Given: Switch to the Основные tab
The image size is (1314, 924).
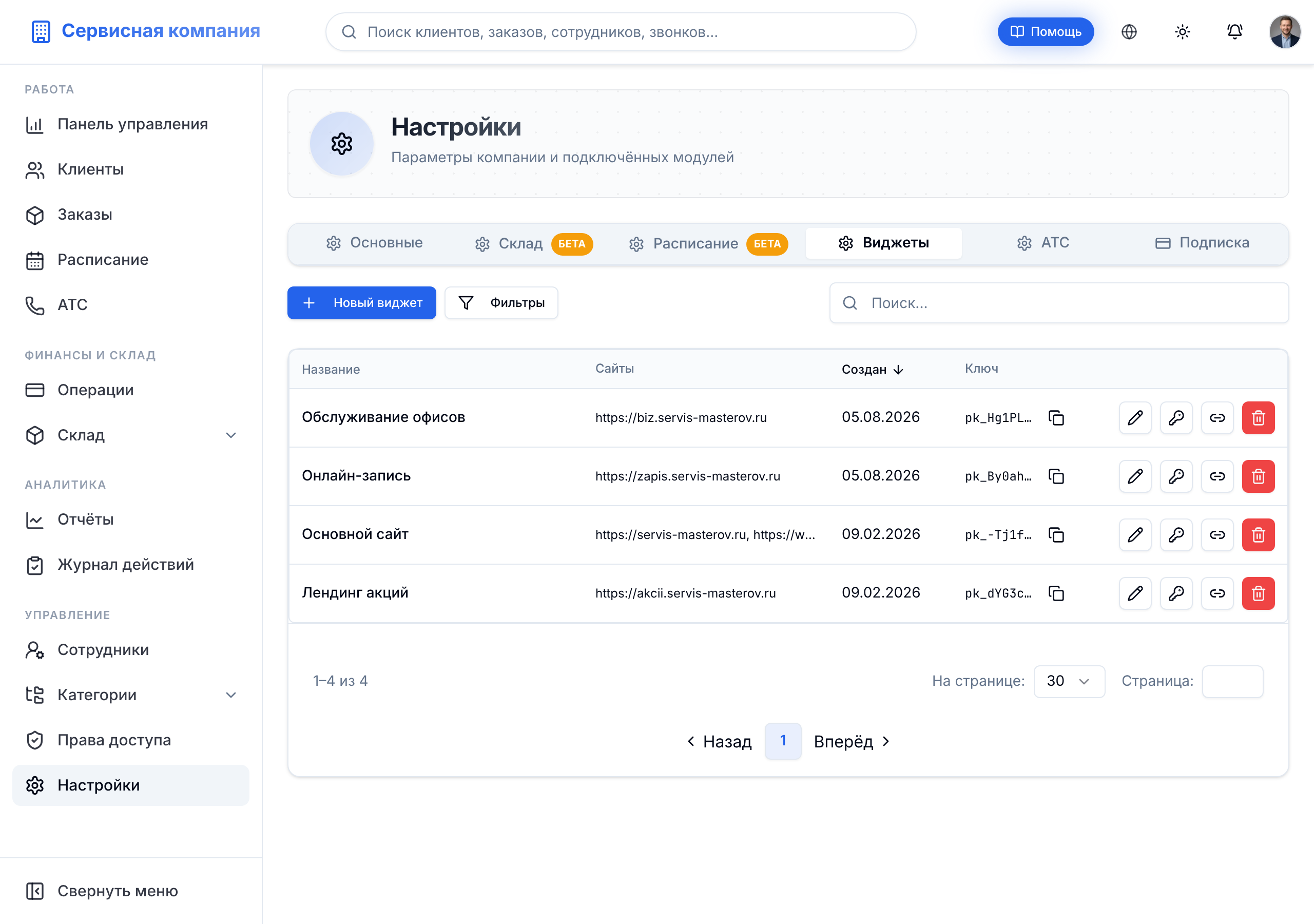Looking at the screenshot, I should 374,243.
